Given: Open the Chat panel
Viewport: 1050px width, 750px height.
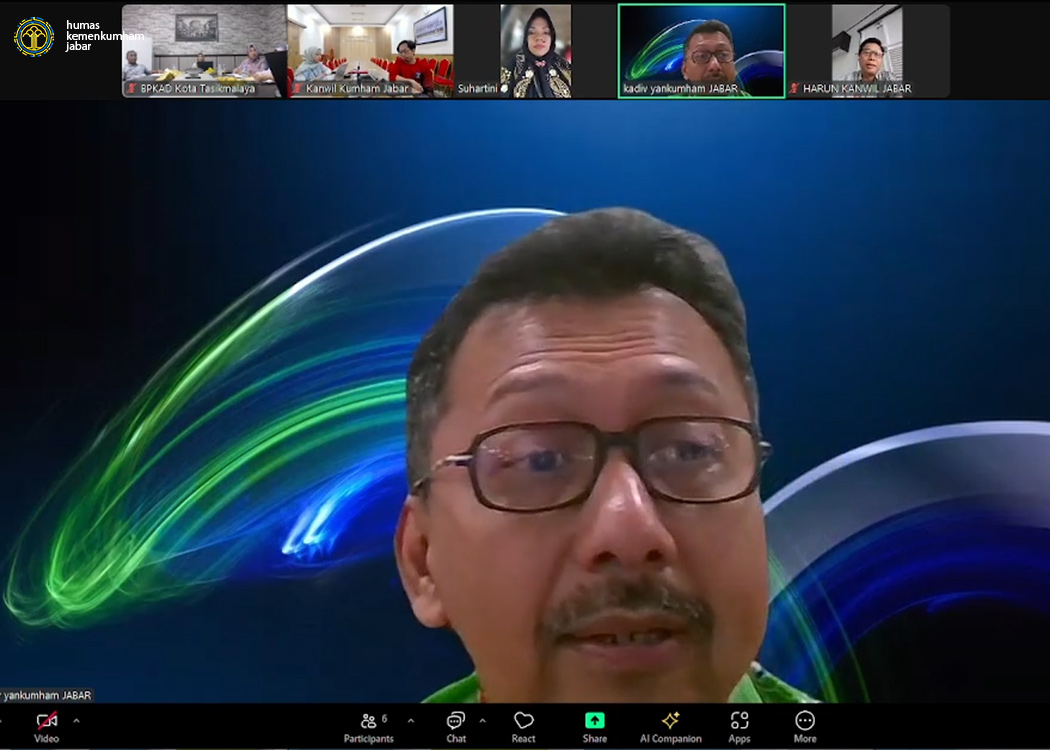Looking at the screenshot, I should 456,724.
